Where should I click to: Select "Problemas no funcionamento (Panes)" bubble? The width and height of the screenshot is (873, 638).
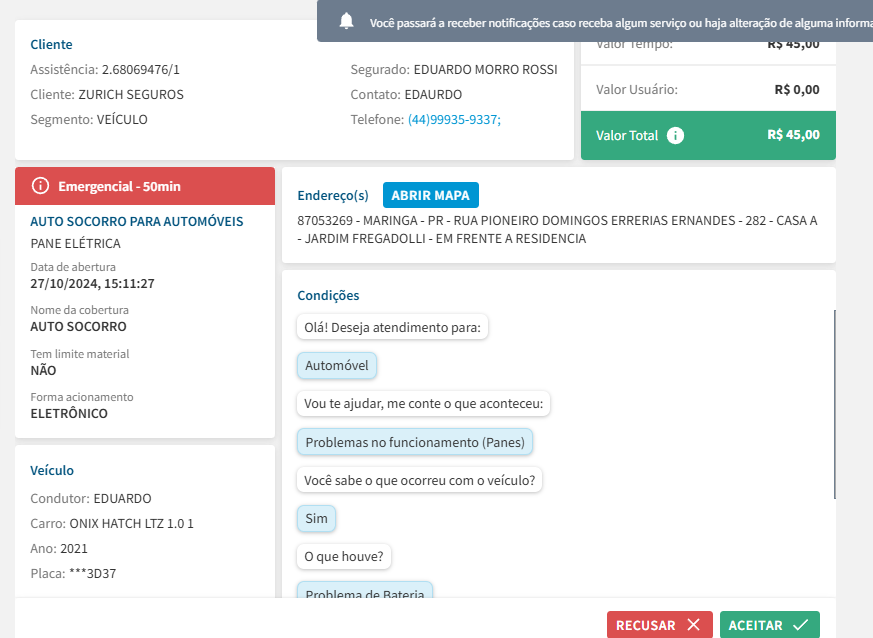pos(415,442)
